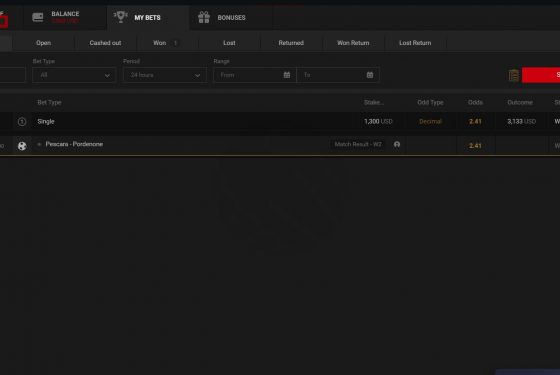Show Cashed out bets
Viewport: 560px width, 375px height.
[x=105, y=43]
